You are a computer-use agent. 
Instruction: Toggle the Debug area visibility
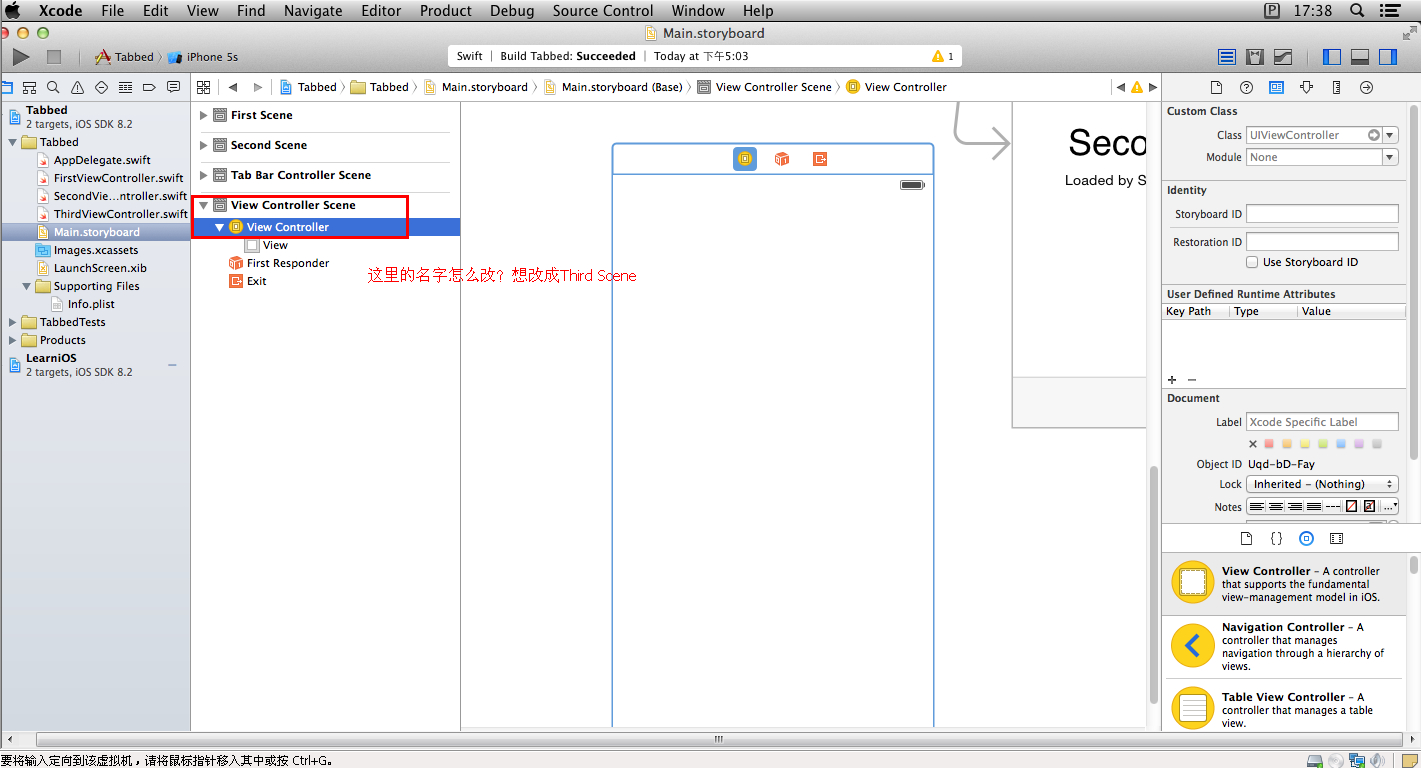click(1360, 57)
